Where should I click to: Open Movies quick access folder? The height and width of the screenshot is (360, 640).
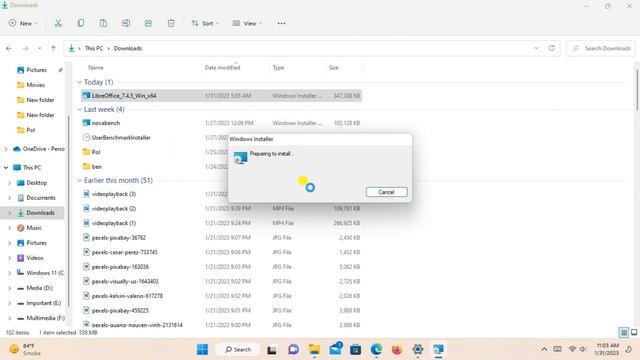click(36, 85)
